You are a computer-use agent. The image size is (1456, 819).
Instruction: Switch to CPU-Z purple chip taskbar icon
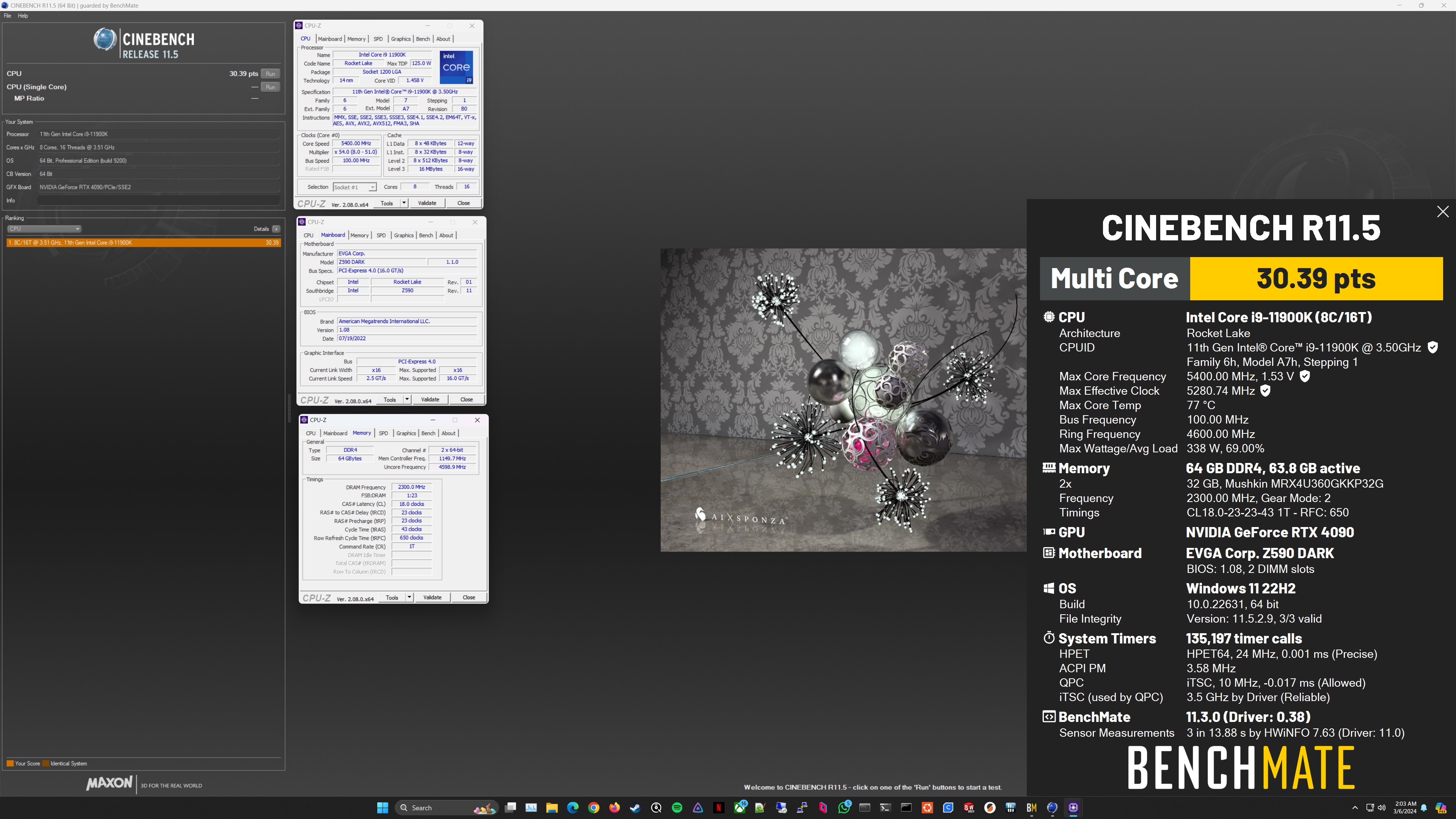(x=1073, y=808)
